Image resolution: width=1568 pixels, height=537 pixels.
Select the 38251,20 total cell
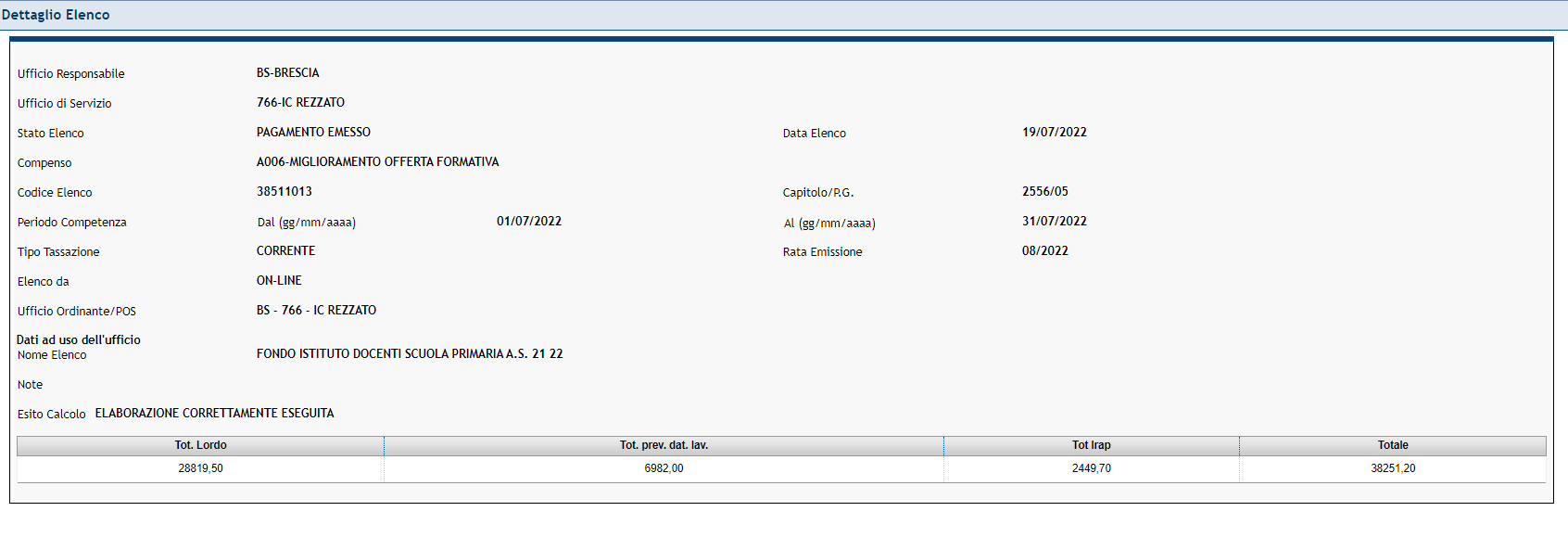point(1392,468)
